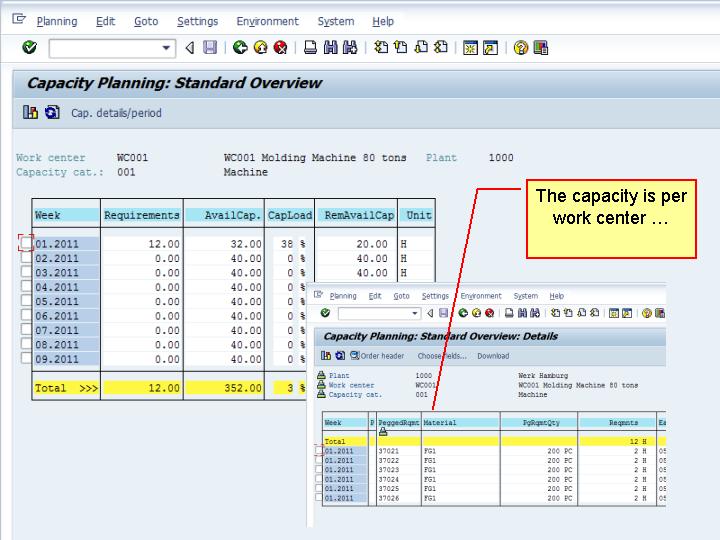Tick the checkbox for week 01.2011
The height and width of the screenshot is (540, 720).
26,242
